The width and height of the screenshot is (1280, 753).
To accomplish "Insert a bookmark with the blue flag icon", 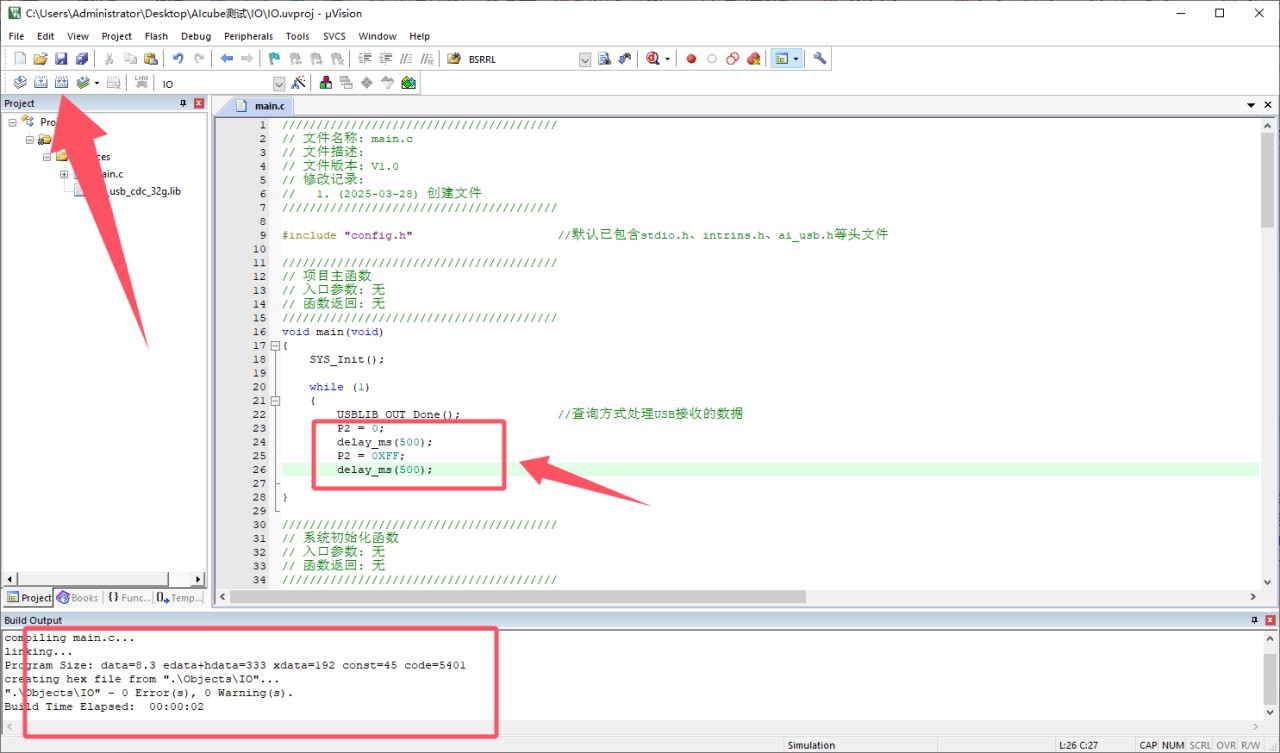I will click(x=274, y=59).
